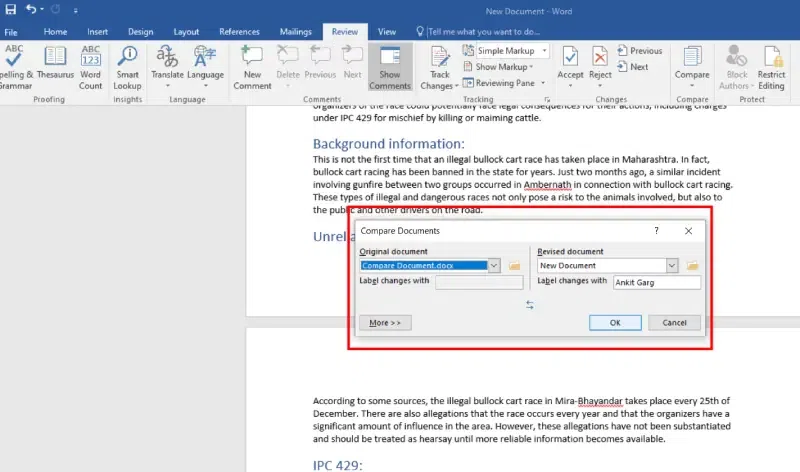Insert a New Comment
The height and width of the screenshot is (472, 800).
coord(252,67)
